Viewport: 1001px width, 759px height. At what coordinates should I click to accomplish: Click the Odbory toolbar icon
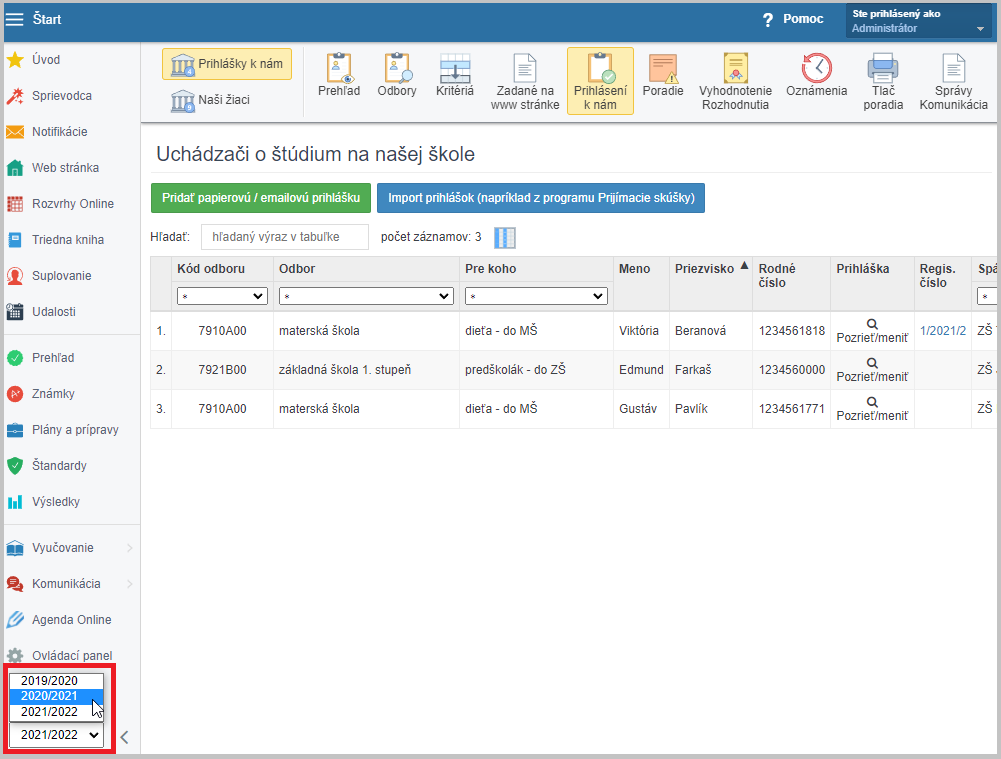click(x=397, y=68)
